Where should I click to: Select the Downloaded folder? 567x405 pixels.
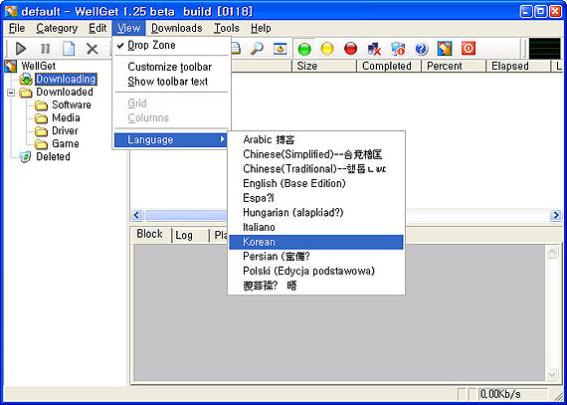(x=65, y=92)
